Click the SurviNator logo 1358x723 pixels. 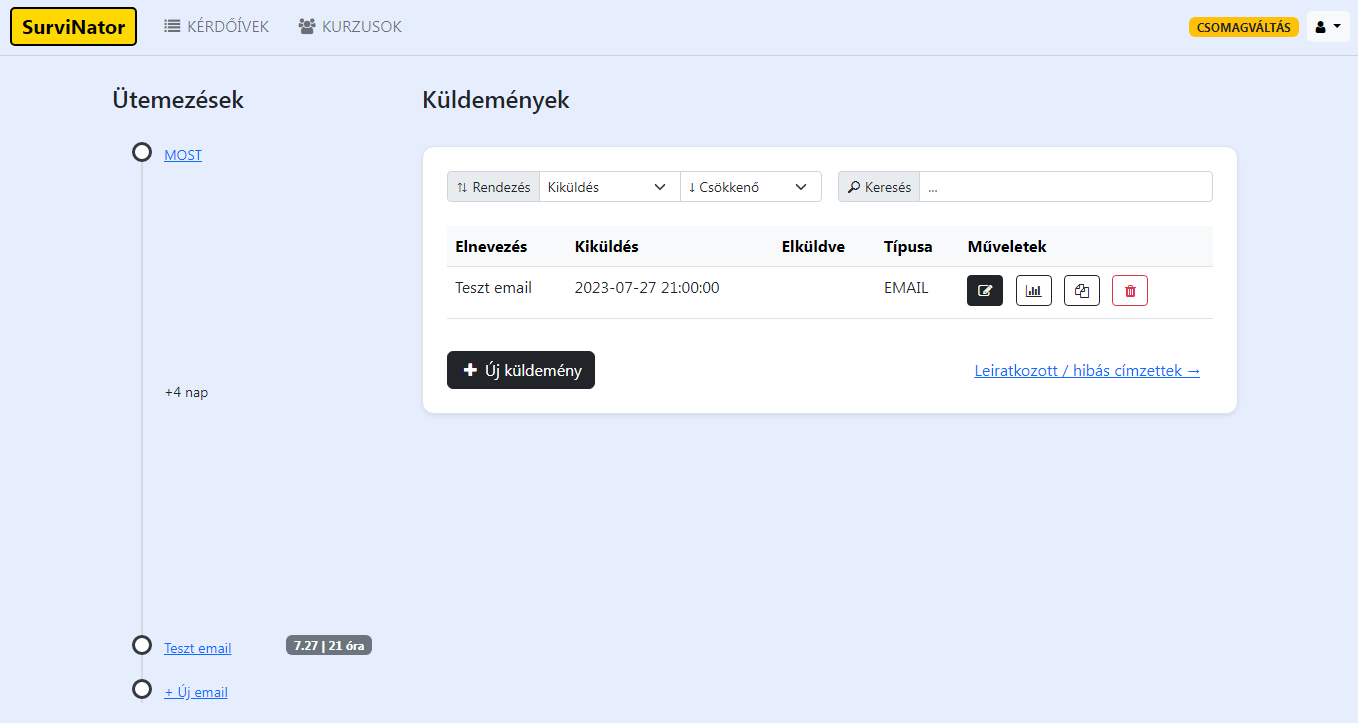coord(73,27)
